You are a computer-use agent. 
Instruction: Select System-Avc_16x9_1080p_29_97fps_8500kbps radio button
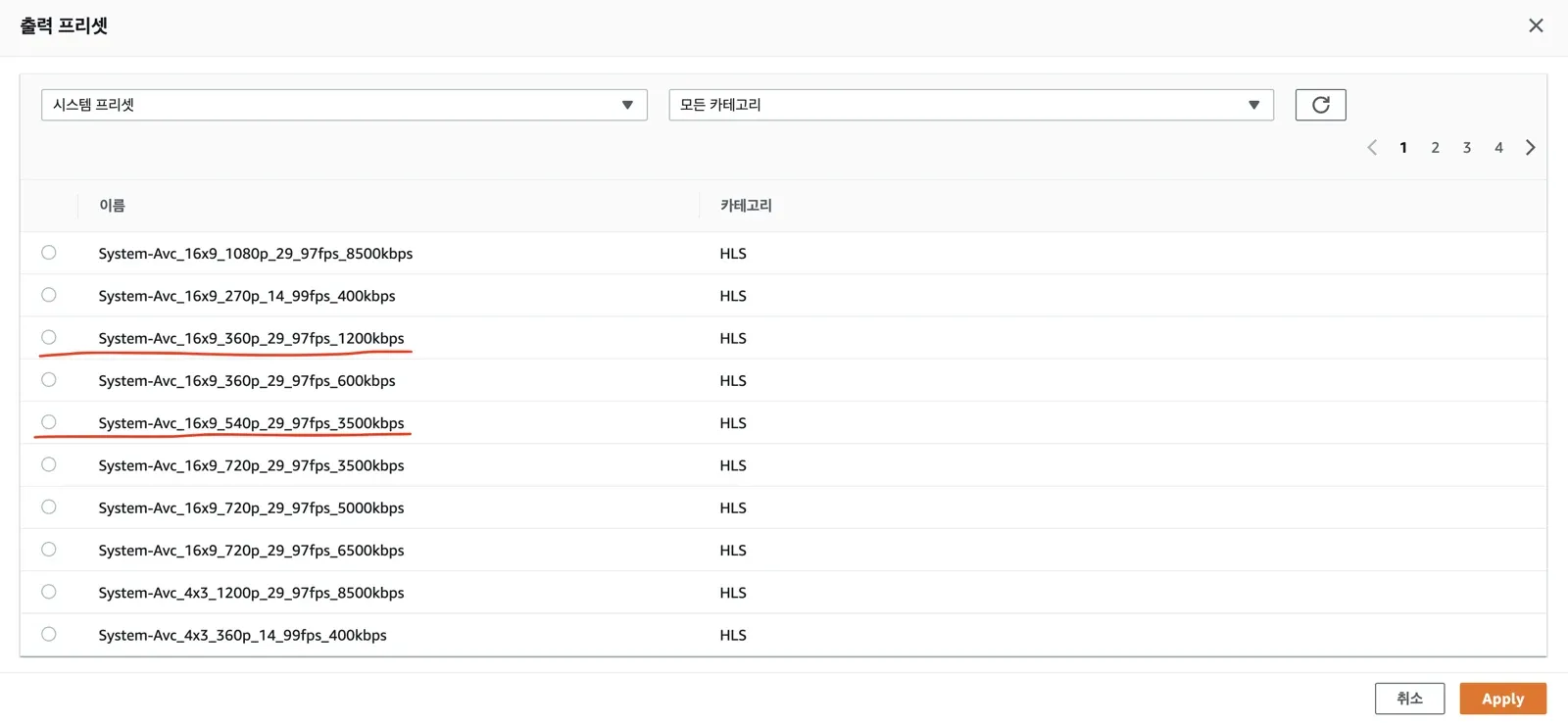(x=49, y=253)
